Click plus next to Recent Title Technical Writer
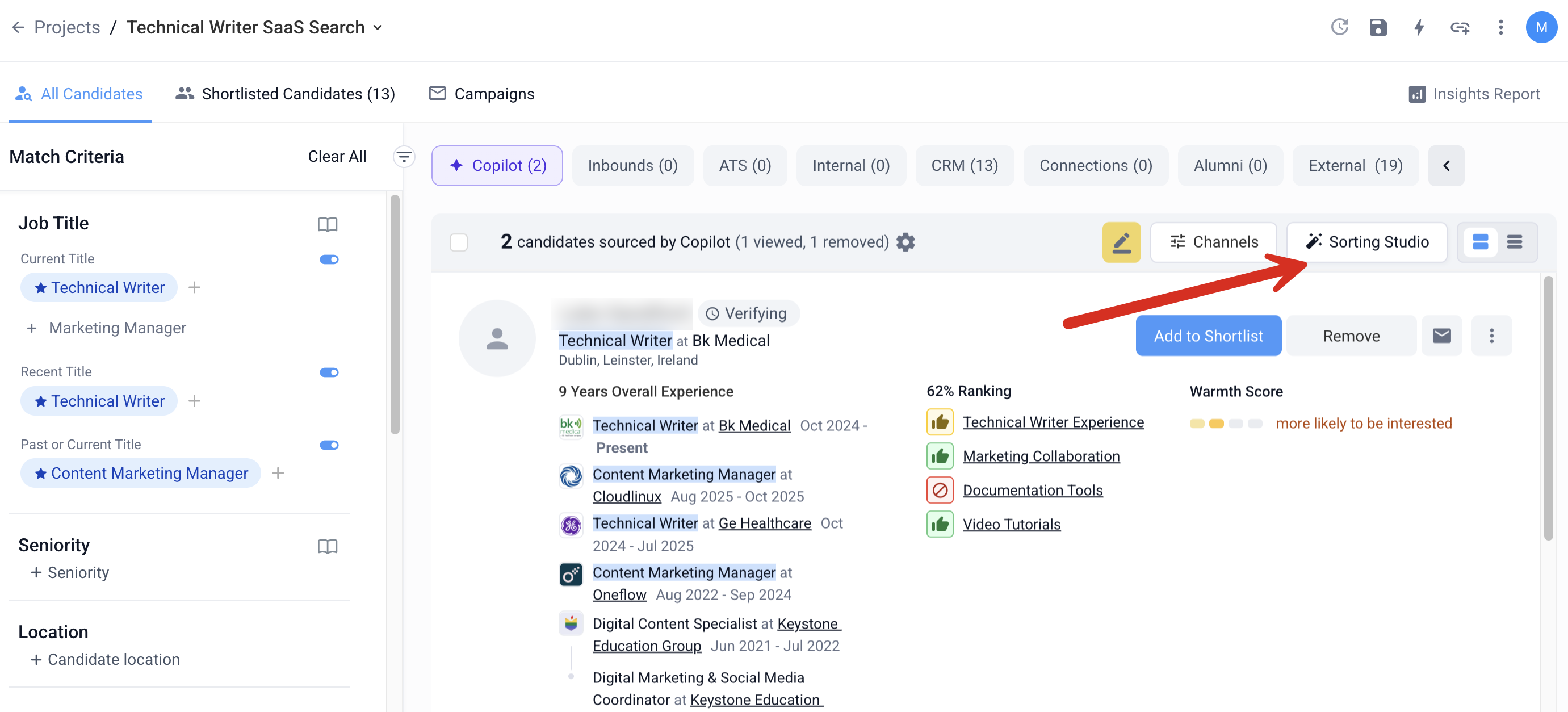Screen dimensions: 1568x712 [x=194, y=400]
